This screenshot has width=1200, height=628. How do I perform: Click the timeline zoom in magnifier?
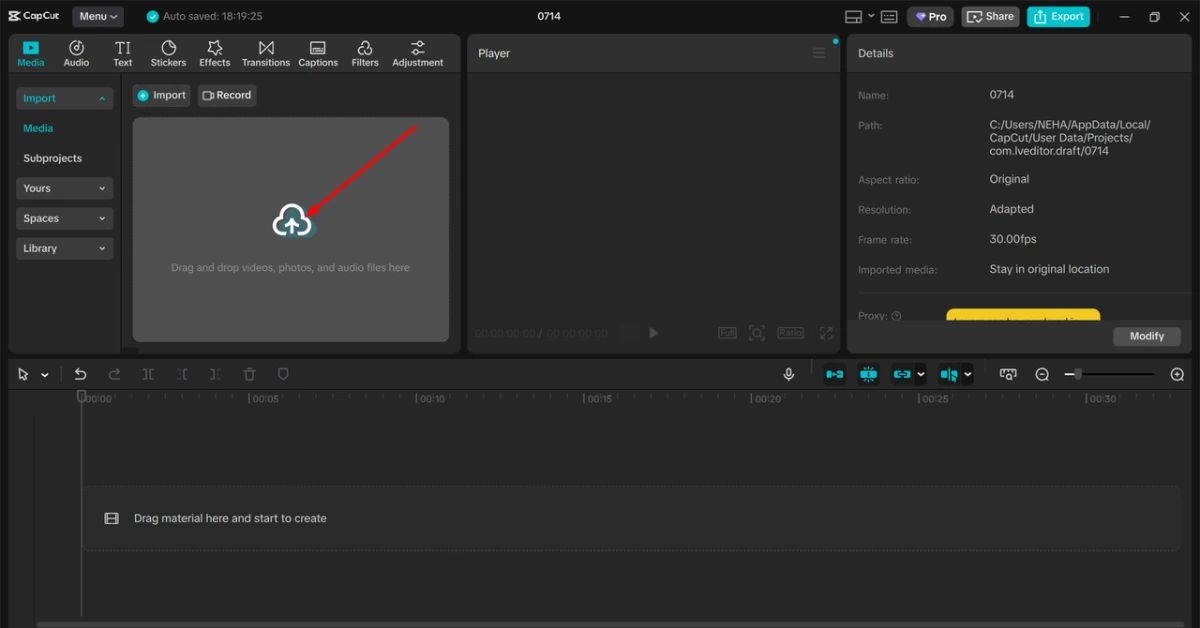(1177, 374)
